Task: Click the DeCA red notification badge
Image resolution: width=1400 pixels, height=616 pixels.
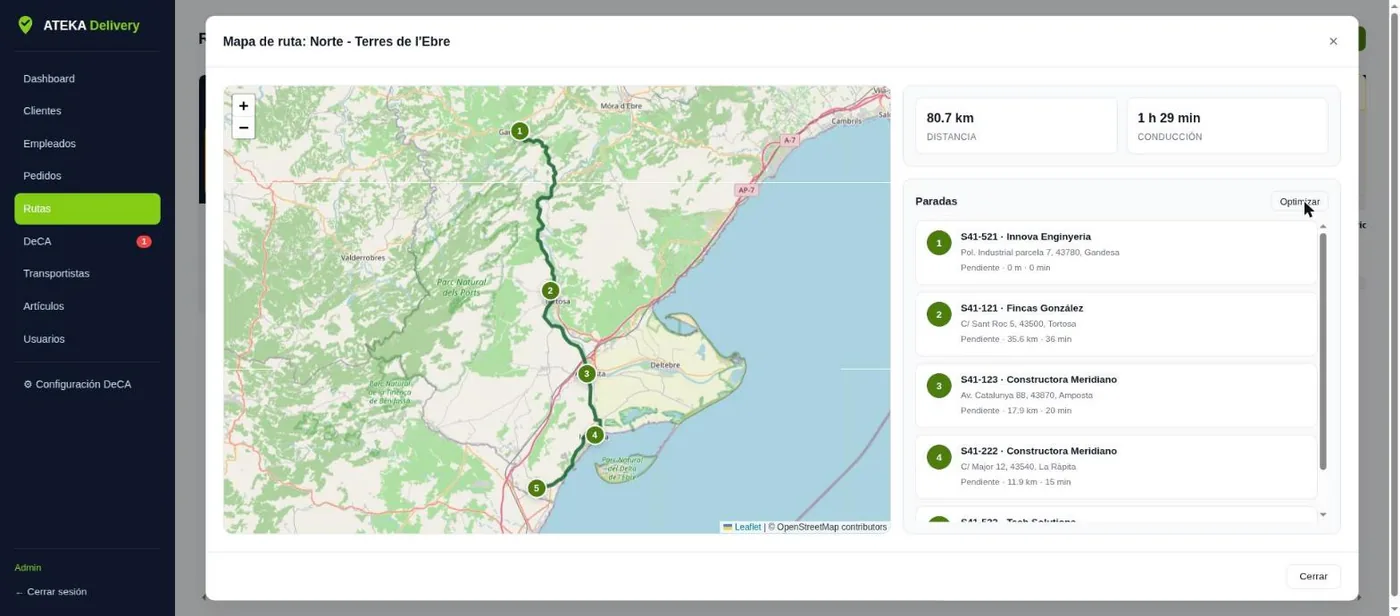Action: pos(144,242)
